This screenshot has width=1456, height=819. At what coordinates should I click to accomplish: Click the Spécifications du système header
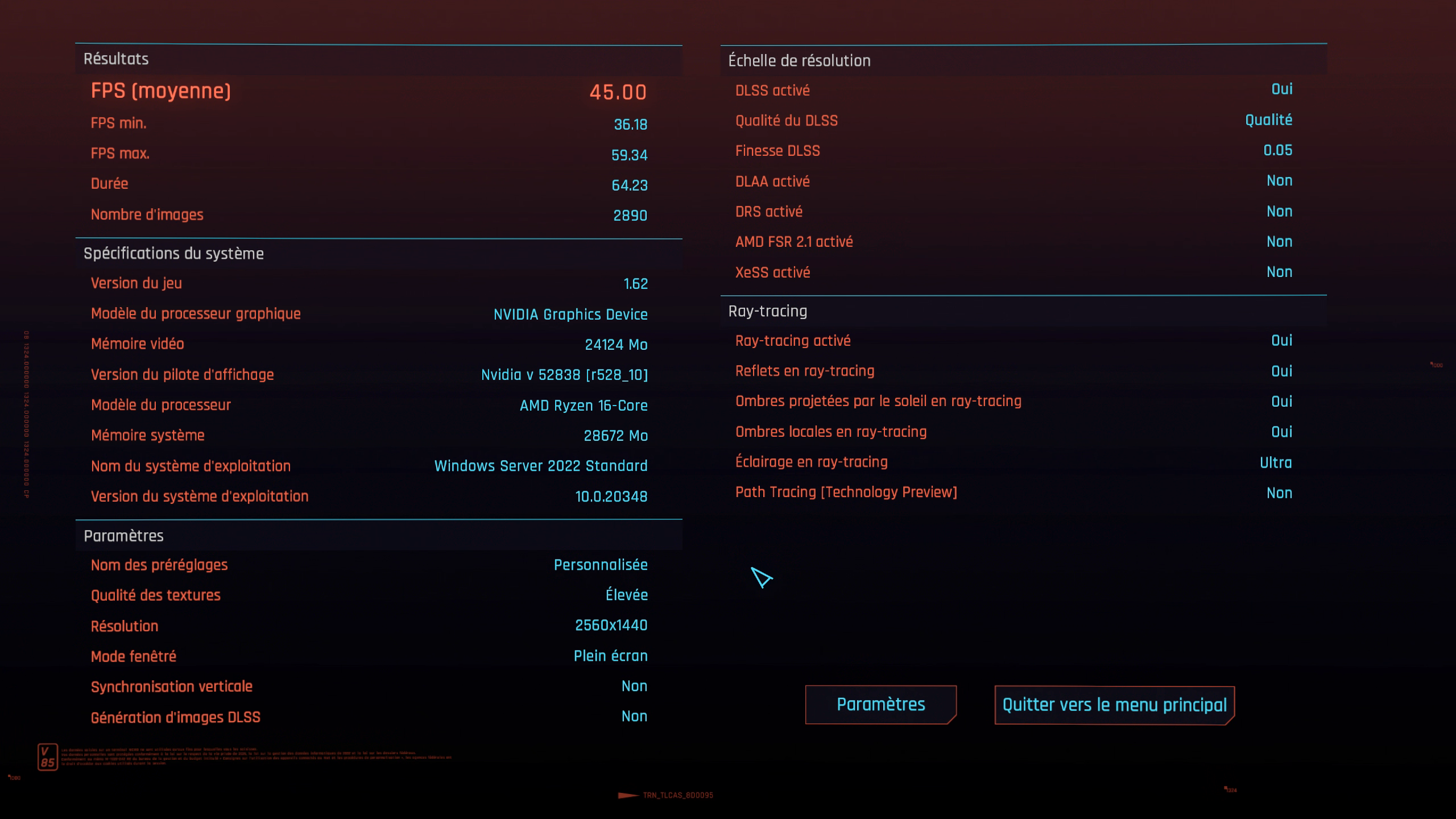pyautogui.click(x=173, y=254)
